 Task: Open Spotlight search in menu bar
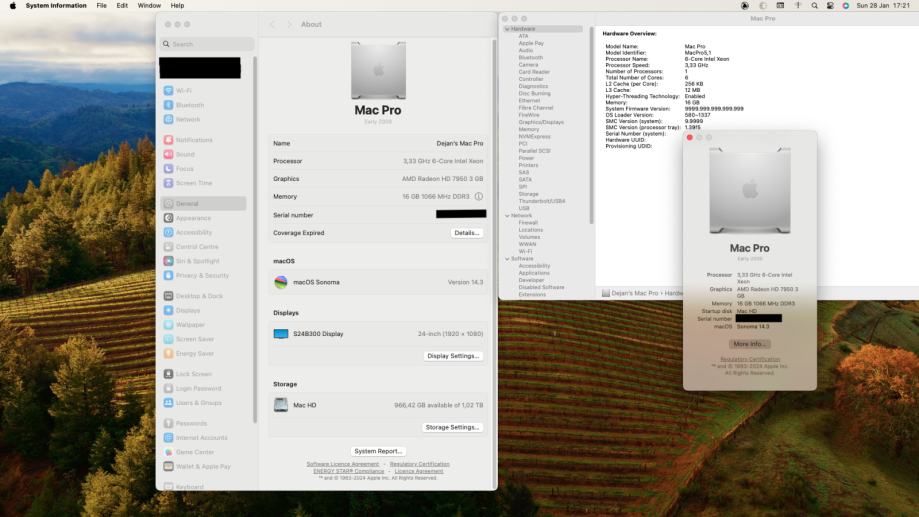click(x=814, y=5)
